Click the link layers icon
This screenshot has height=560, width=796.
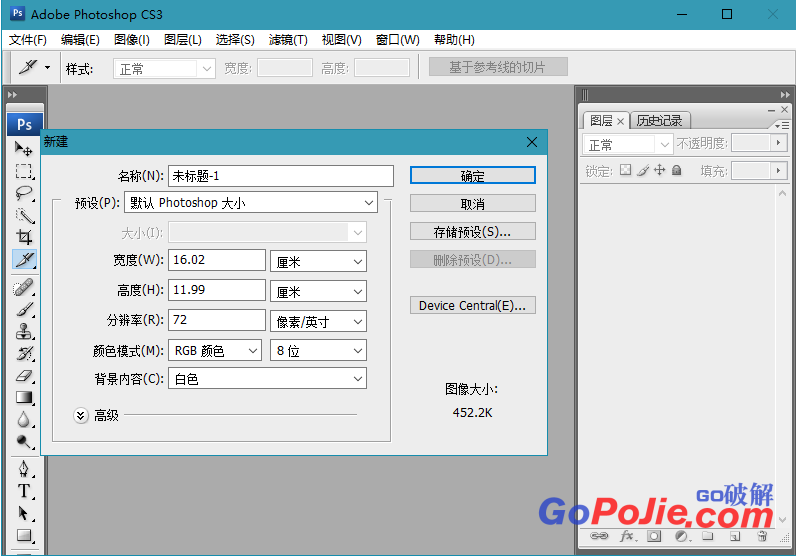pos(599,536)
